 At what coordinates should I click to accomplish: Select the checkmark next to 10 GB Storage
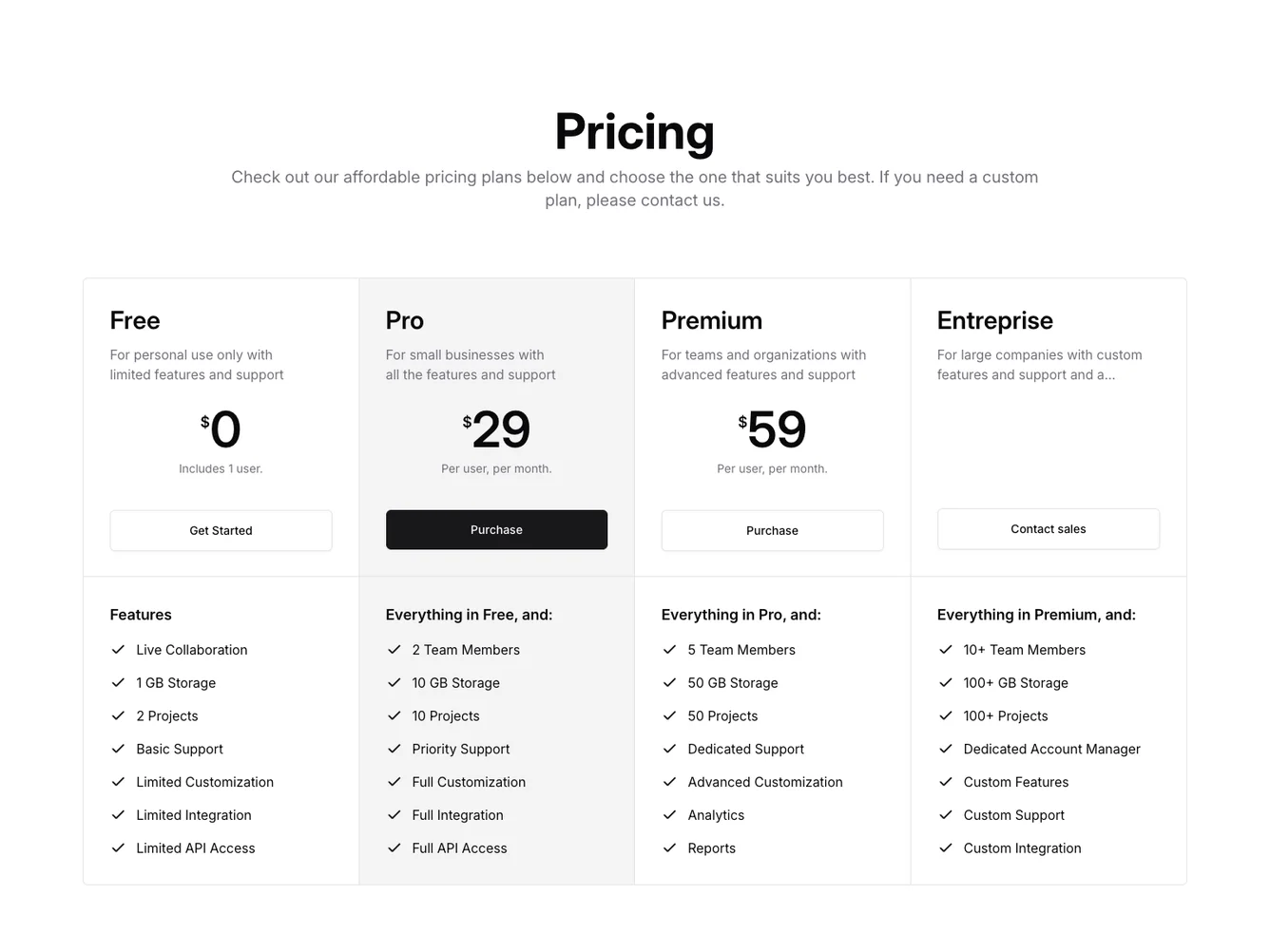tap(394, 683)
